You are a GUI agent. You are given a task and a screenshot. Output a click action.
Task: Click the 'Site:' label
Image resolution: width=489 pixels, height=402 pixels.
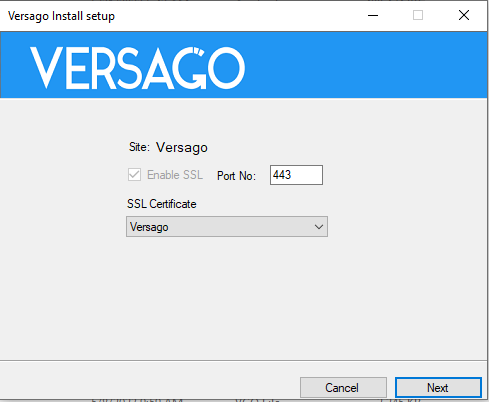(139, 147)
